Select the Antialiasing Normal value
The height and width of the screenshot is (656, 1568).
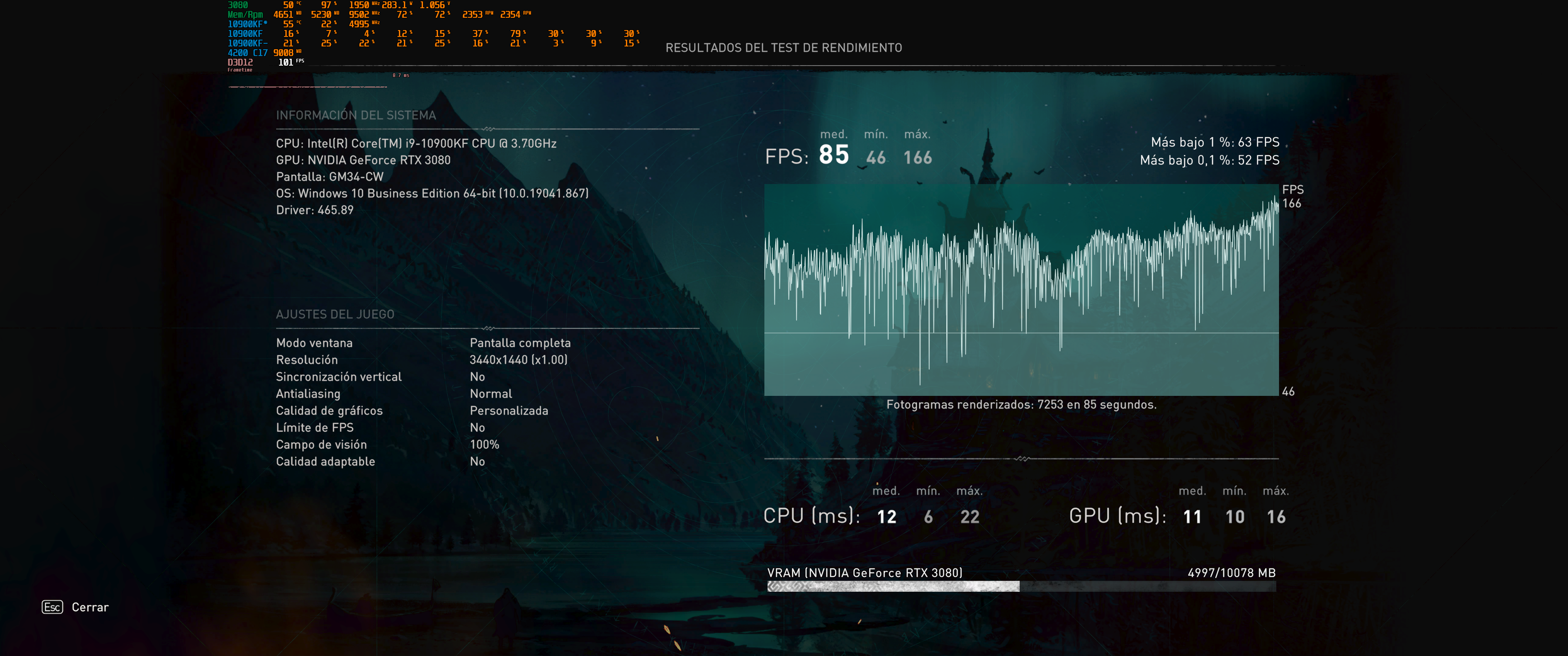point(490,394)
